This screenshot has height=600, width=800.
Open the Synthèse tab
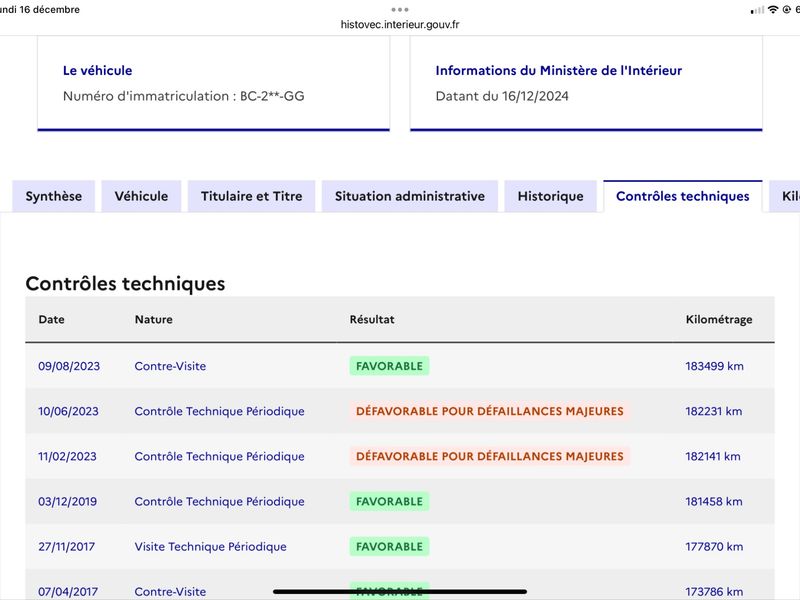coord(54,196)
